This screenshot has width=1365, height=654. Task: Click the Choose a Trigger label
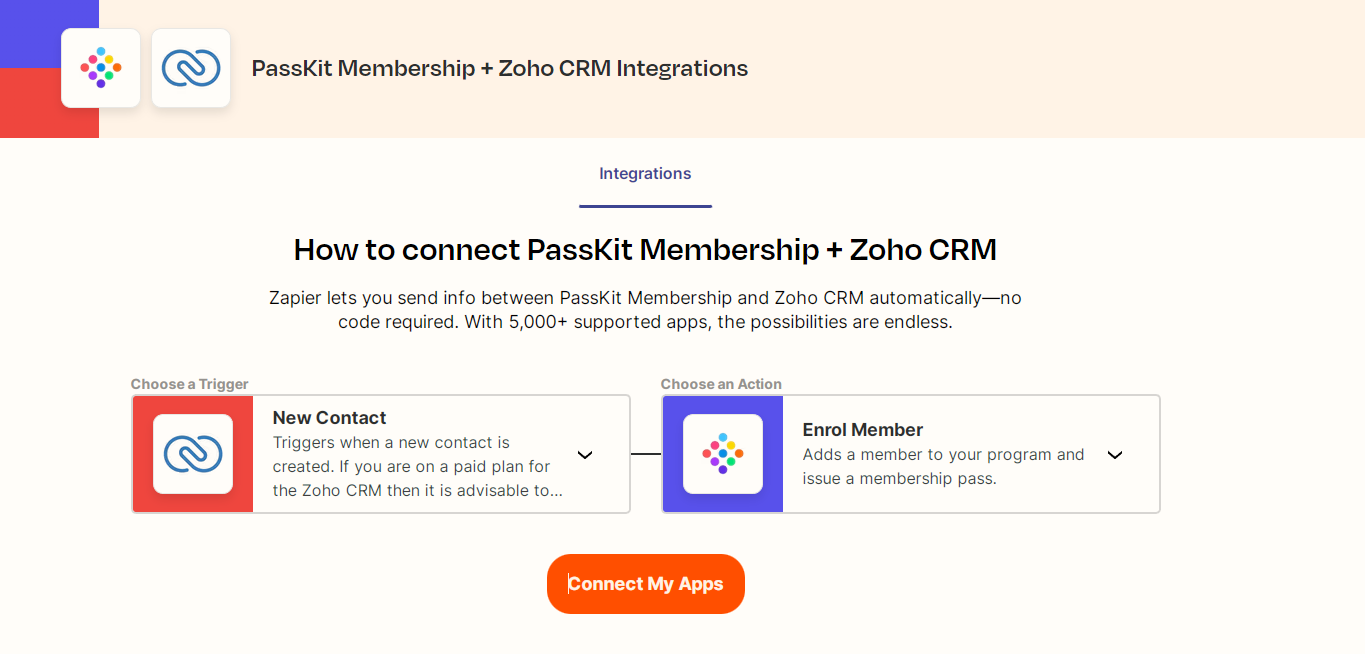coord(189,384)
